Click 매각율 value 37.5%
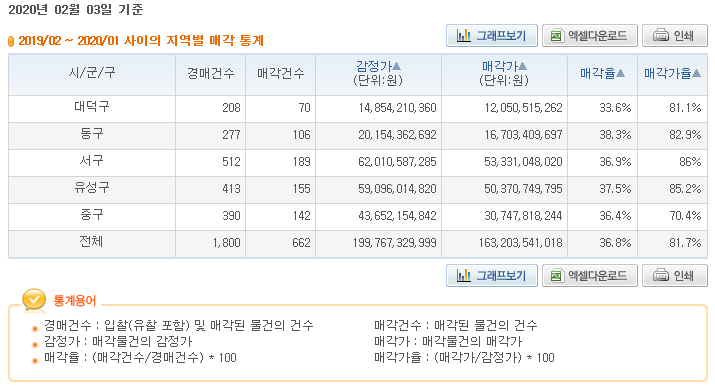Screen dimensions: 715x391 [615, 188]
